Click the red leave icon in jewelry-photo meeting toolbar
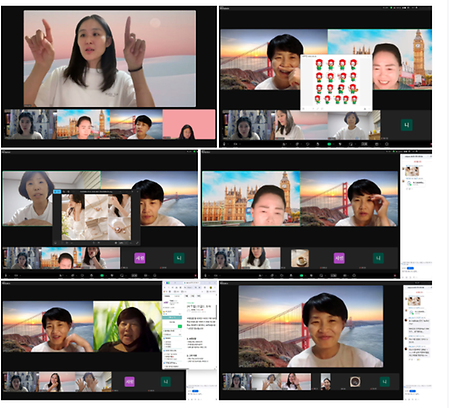The height and width of the screenshot is (408, 450). pyautogui.click(x=196, y=275)
